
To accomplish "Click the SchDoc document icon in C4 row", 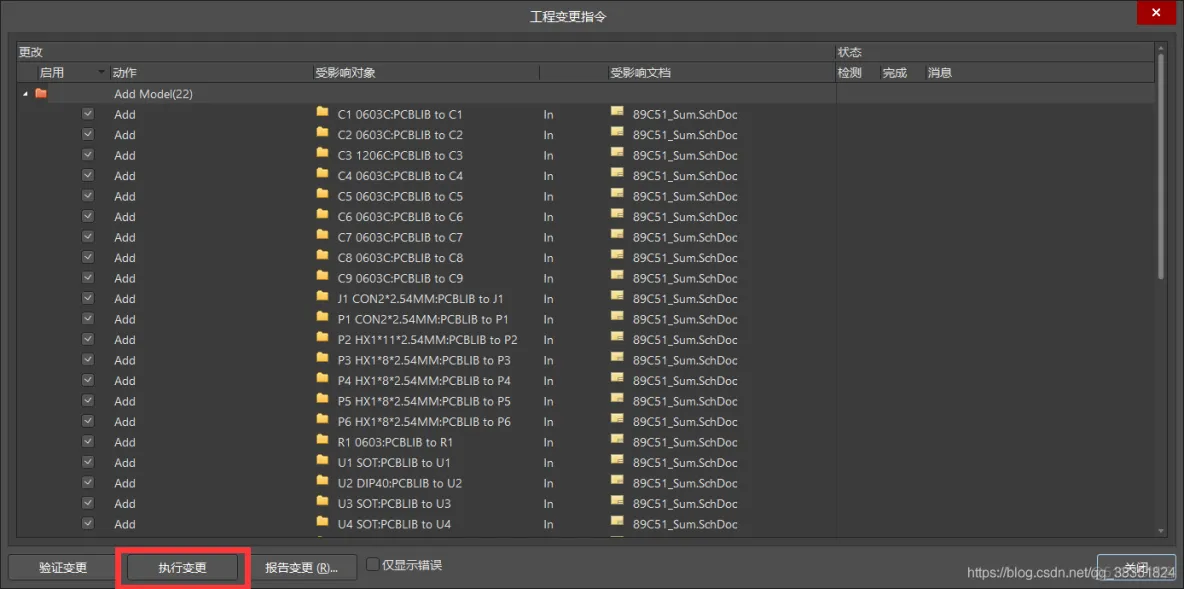I will [x=617, y=173].
